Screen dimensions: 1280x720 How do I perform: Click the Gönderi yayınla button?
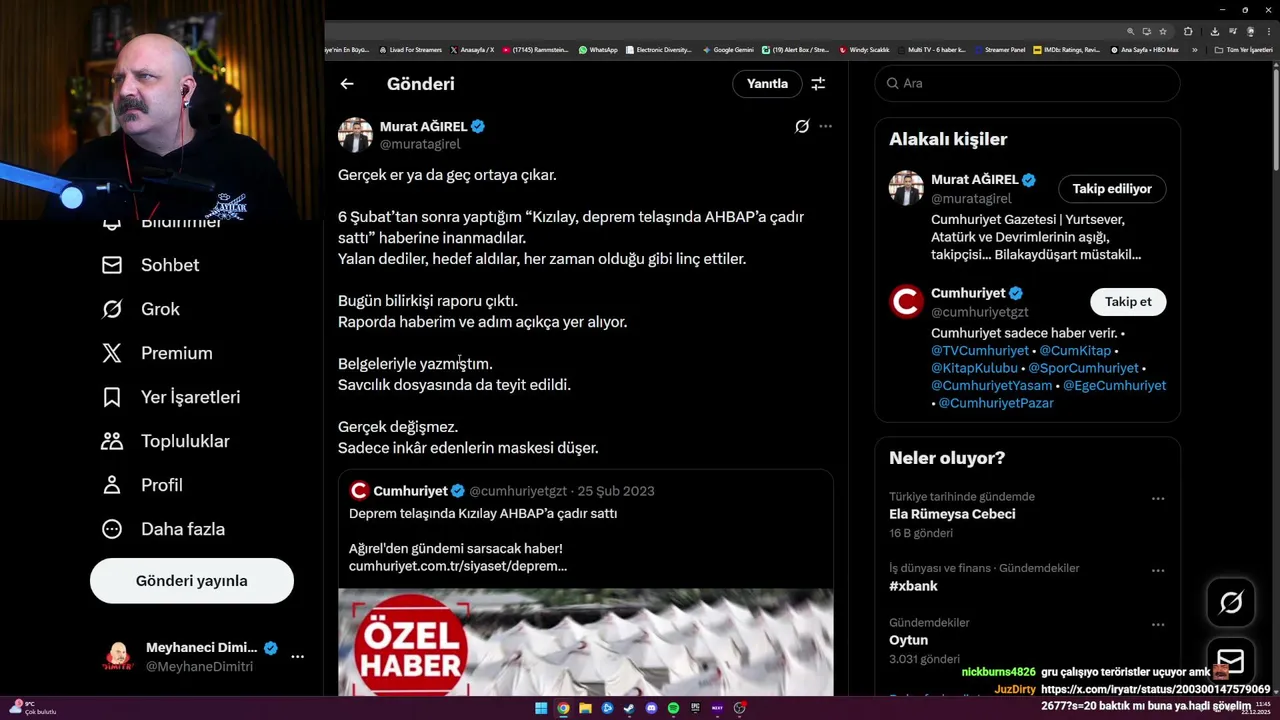tap(192, 581)
